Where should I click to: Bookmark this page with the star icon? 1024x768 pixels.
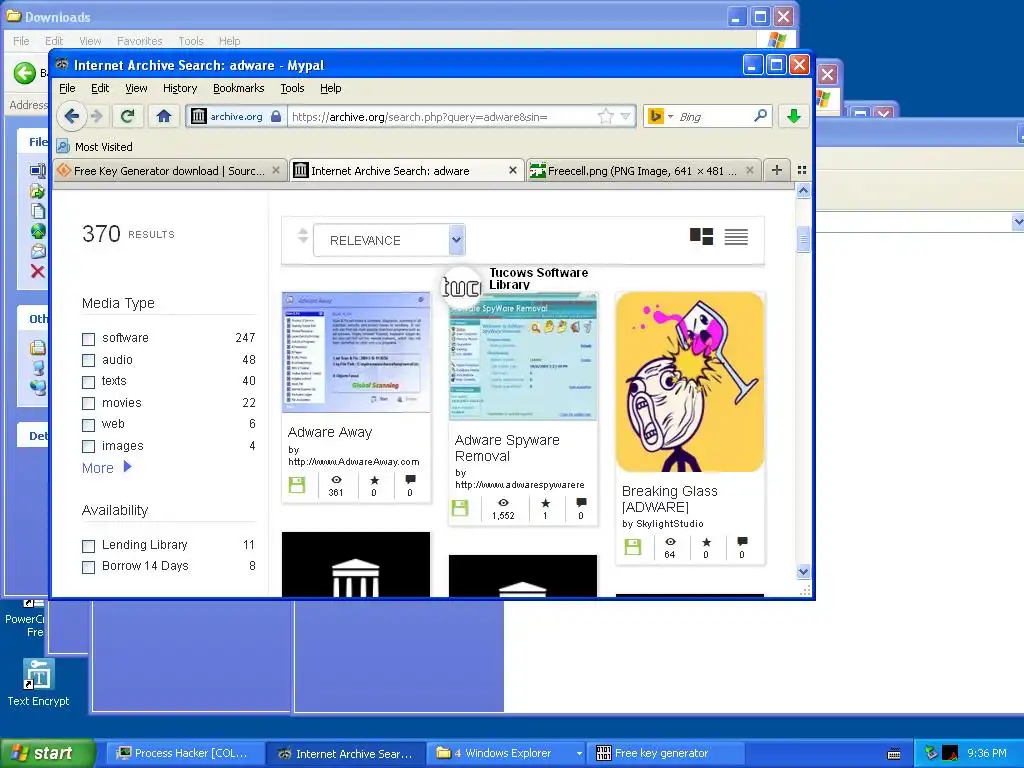[605, 116]
